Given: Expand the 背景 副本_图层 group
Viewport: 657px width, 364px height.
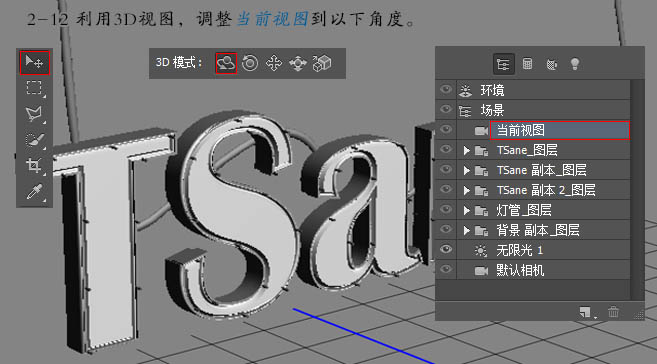Looking at the screenshot, I should click(466, 230).
